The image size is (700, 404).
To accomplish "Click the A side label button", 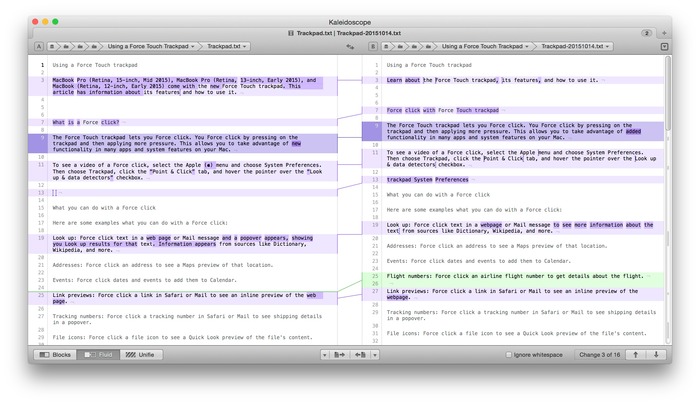I will [39, 46].
